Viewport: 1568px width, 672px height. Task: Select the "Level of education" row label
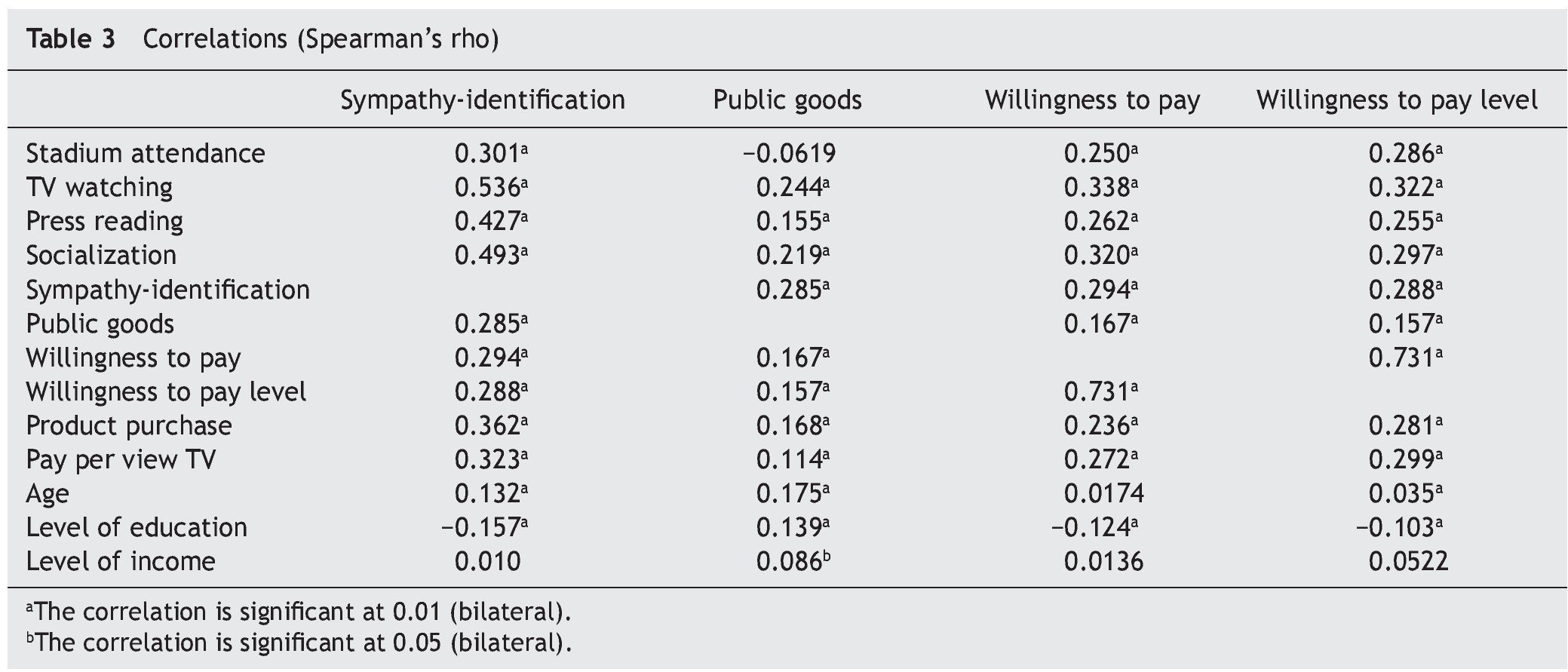tap(137, 527)
